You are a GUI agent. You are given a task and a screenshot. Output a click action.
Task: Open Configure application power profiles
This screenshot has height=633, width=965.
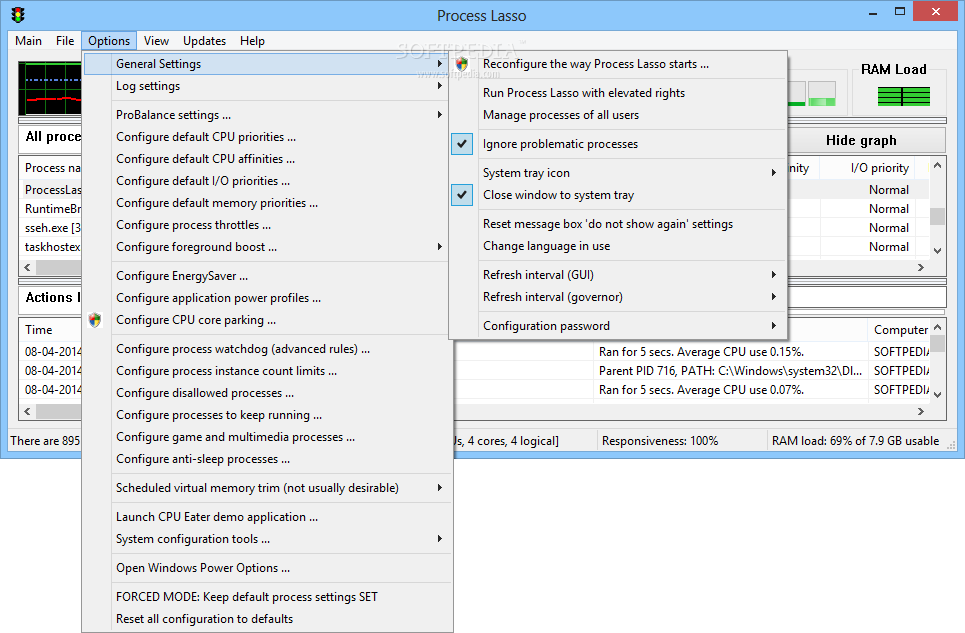pos(267,298)
